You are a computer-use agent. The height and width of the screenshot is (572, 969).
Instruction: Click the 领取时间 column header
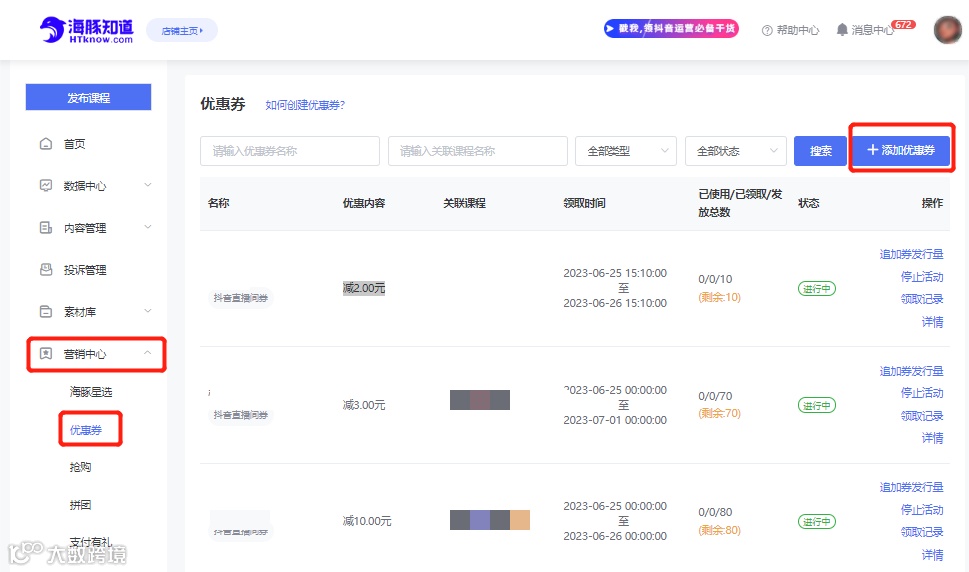pyautogui.click(x=584, y=203)
